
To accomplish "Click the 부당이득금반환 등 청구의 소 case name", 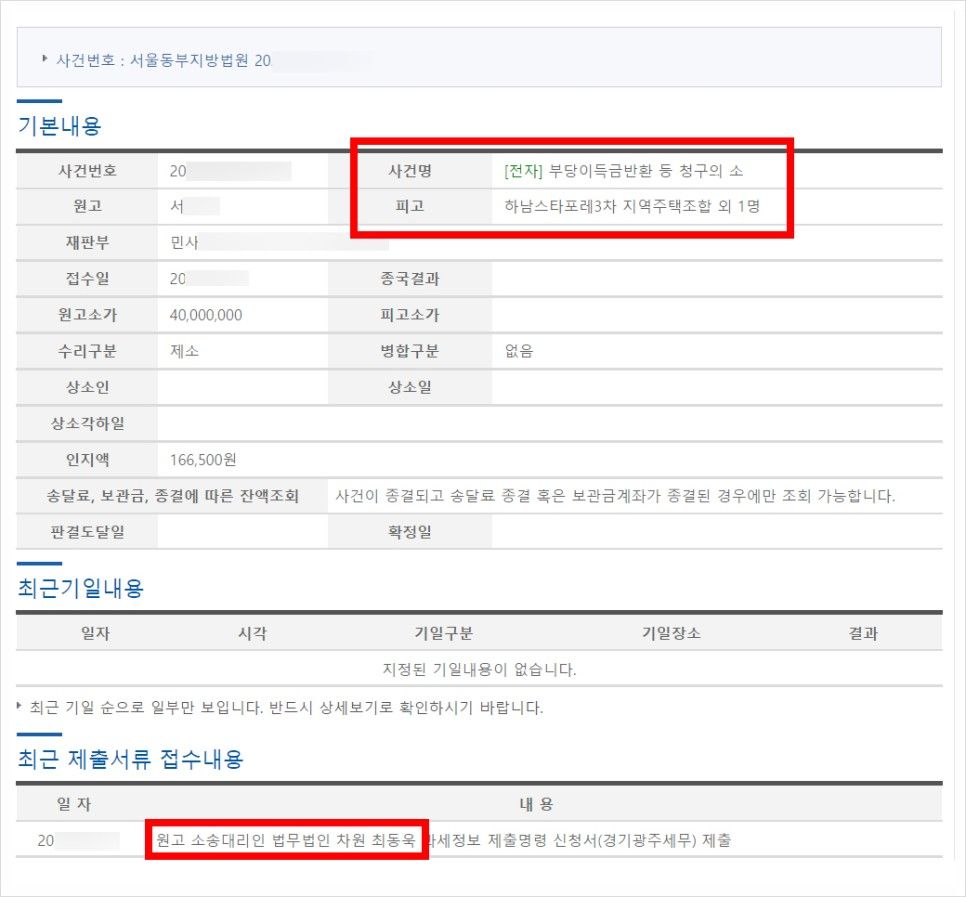I will pos(646,171).
